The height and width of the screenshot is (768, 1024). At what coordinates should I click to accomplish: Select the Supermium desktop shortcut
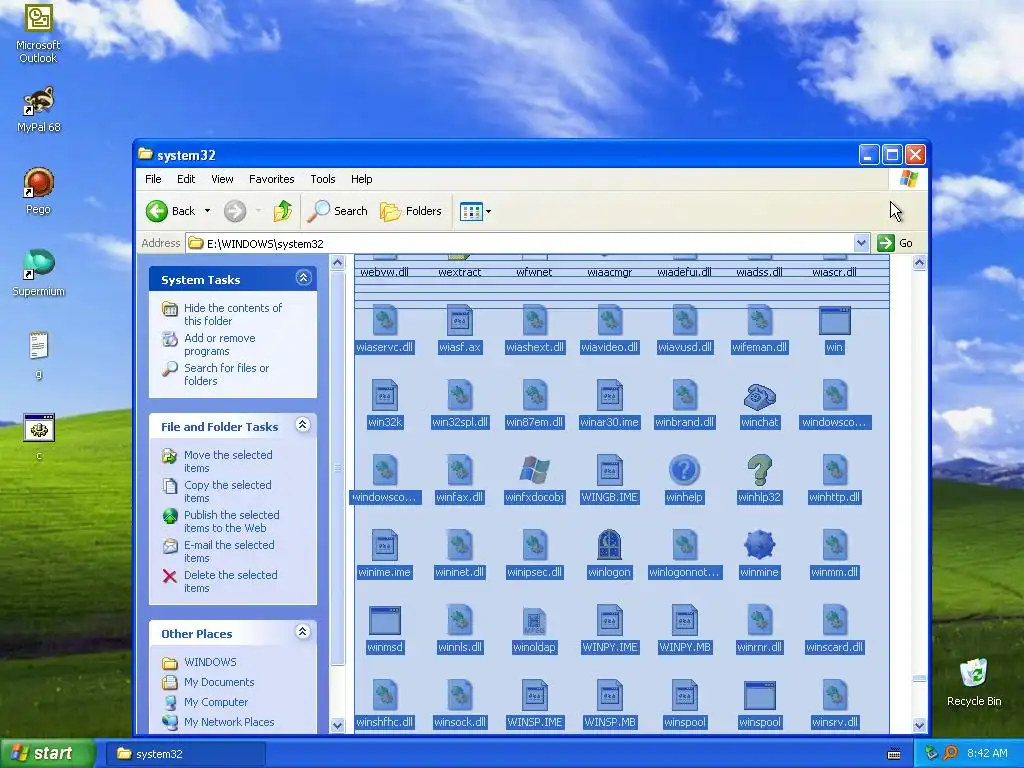[39, 273]
